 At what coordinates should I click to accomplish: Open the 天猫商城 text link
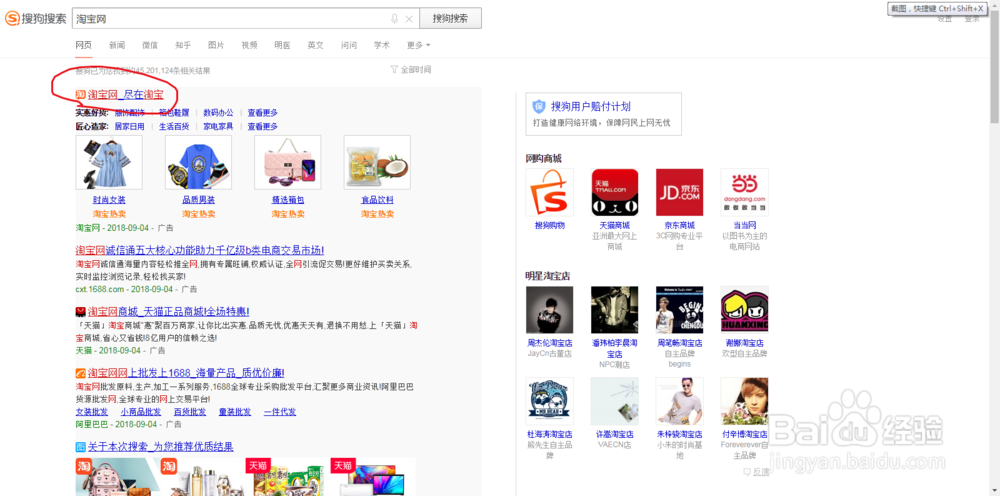(615, 226)
